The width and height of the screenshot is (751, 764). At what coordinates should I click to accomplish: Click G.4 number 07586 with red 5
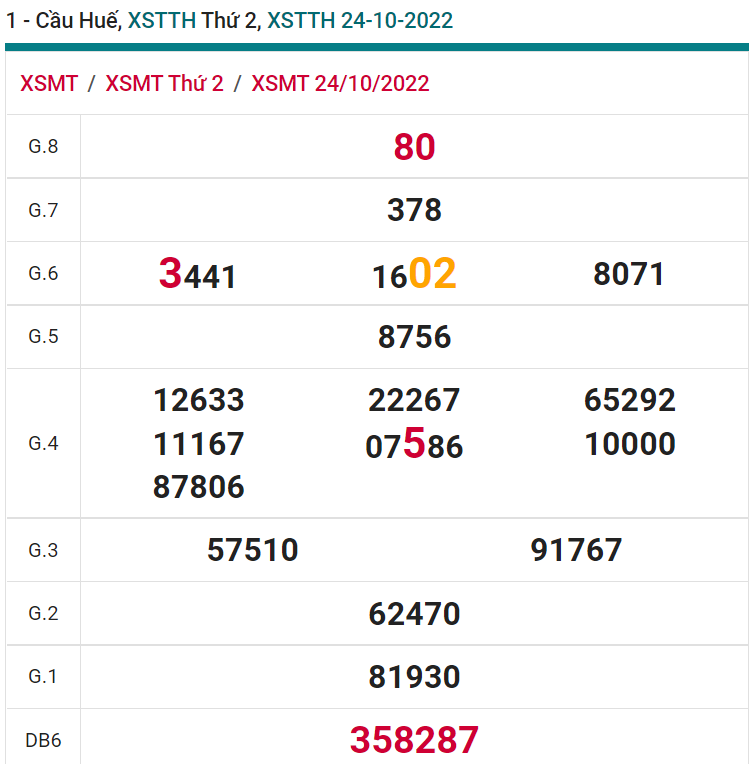click(414, 445)
